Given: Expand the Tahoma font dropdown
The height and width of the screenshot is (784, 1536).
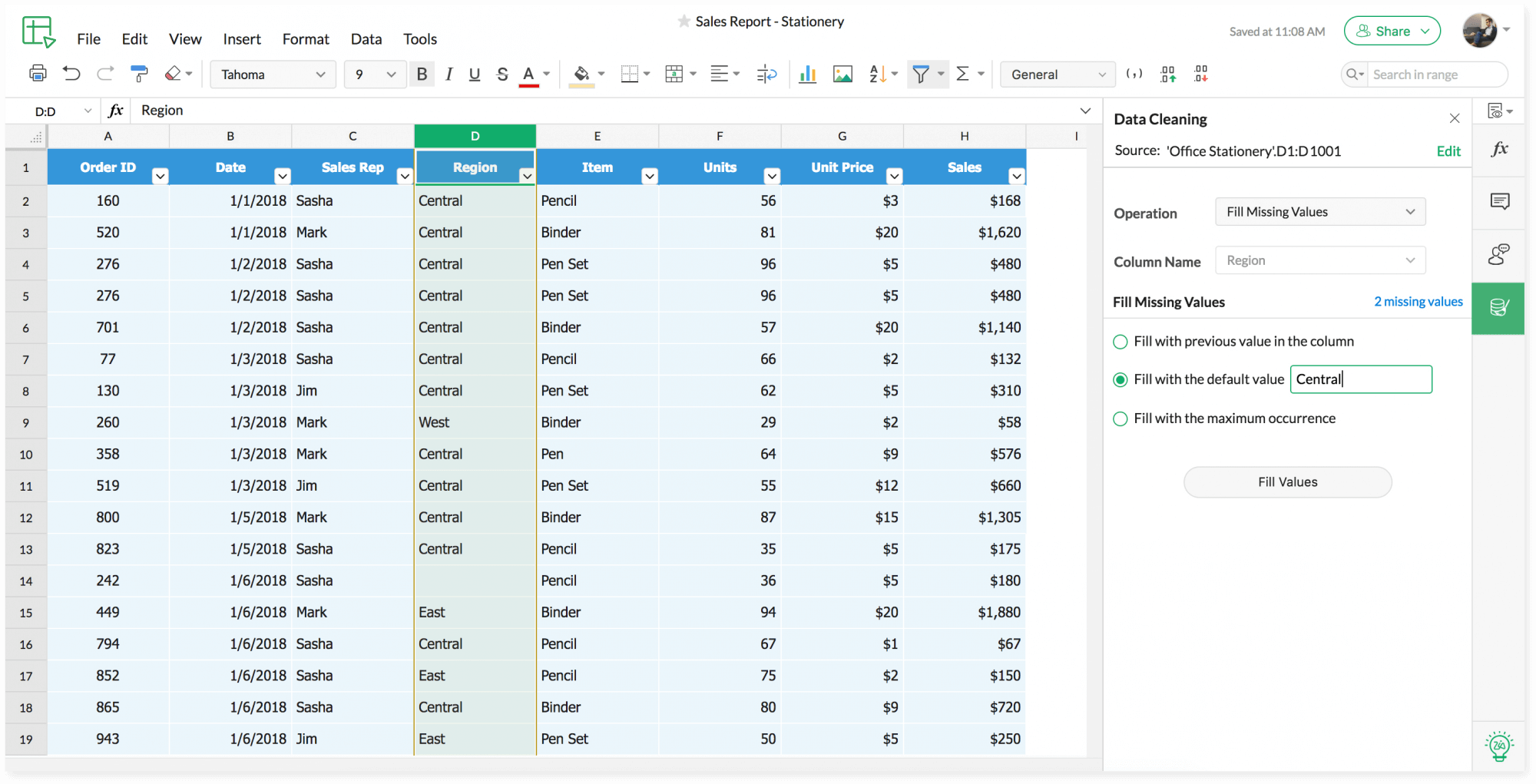Looking at the screenshot, I should click(321, 74).
